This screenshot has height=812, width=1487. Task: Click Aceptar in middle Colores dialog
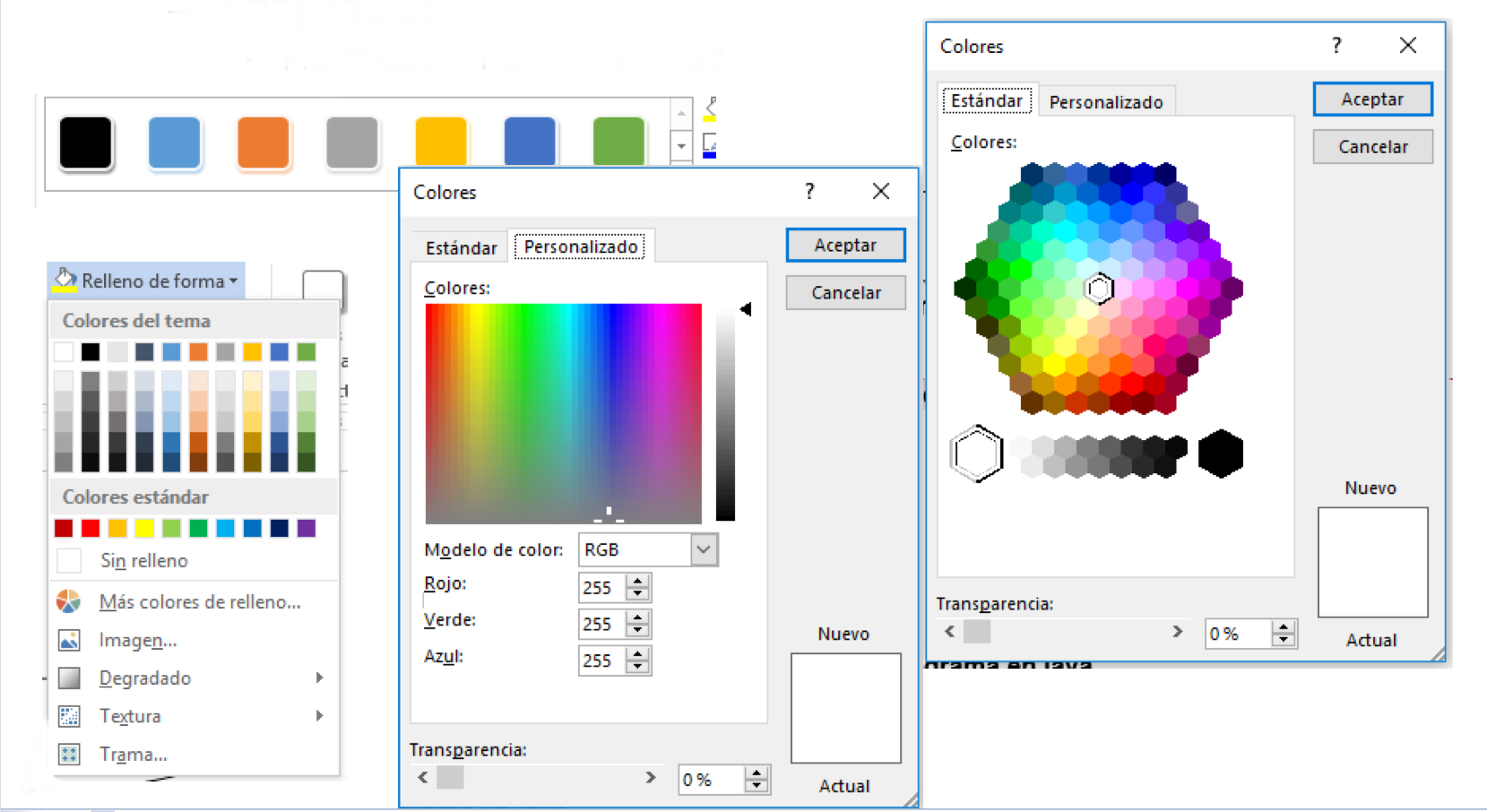click(845, 245)
